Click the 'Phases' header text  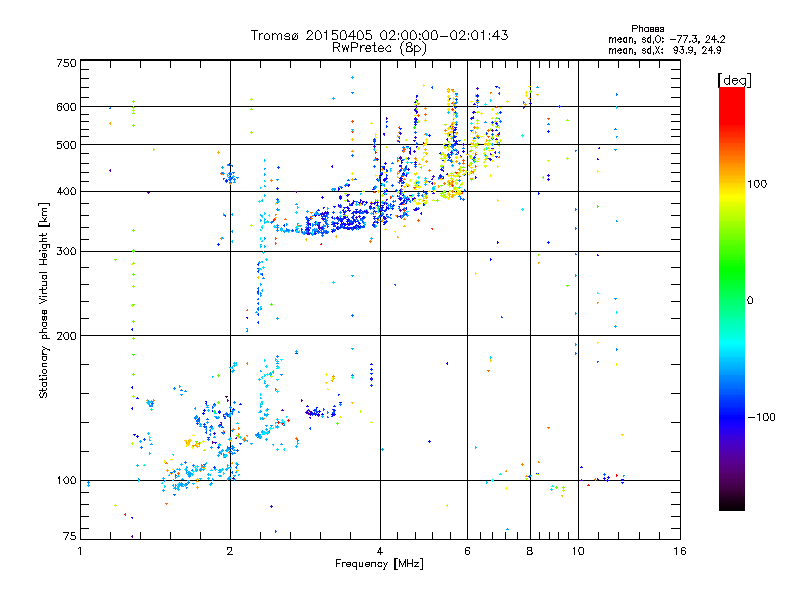tap(647, 29)
